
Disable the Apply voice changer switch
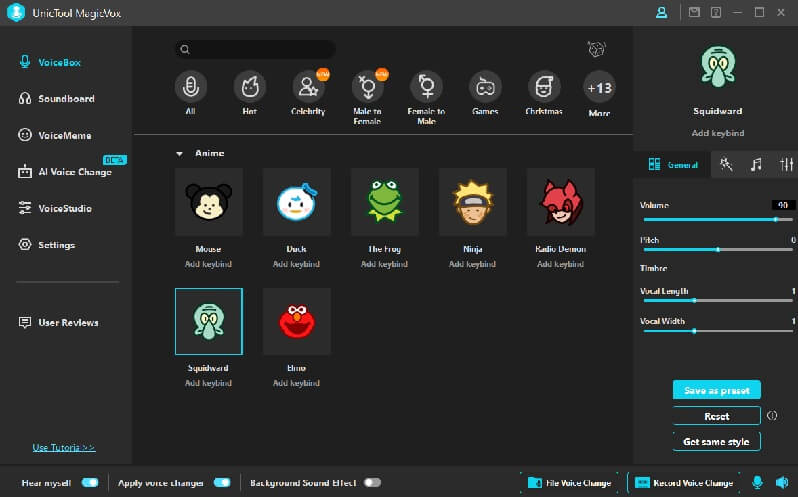point(222,483)
